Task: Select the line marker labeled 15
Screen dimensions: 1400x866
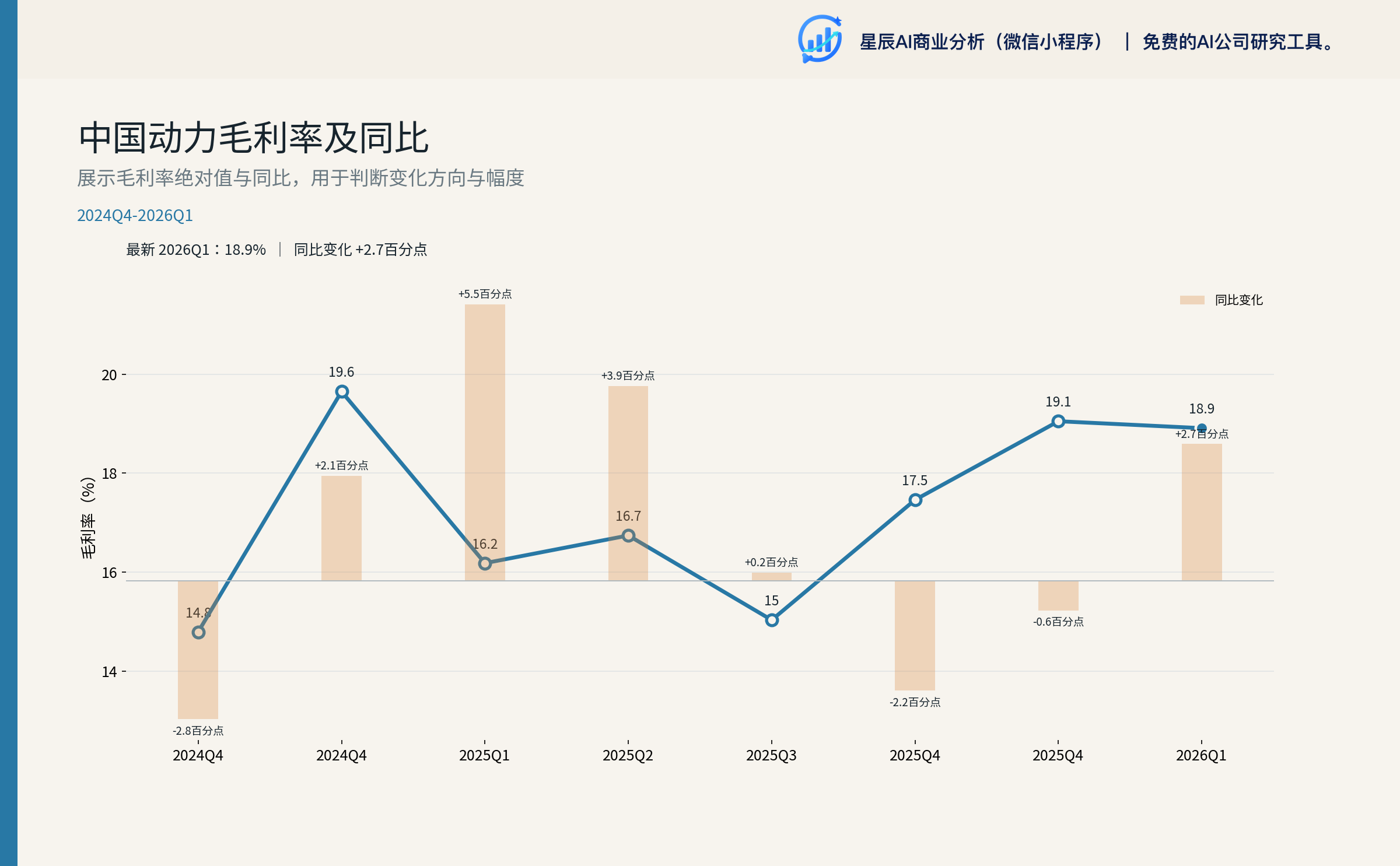Action: tap(772, 620)
